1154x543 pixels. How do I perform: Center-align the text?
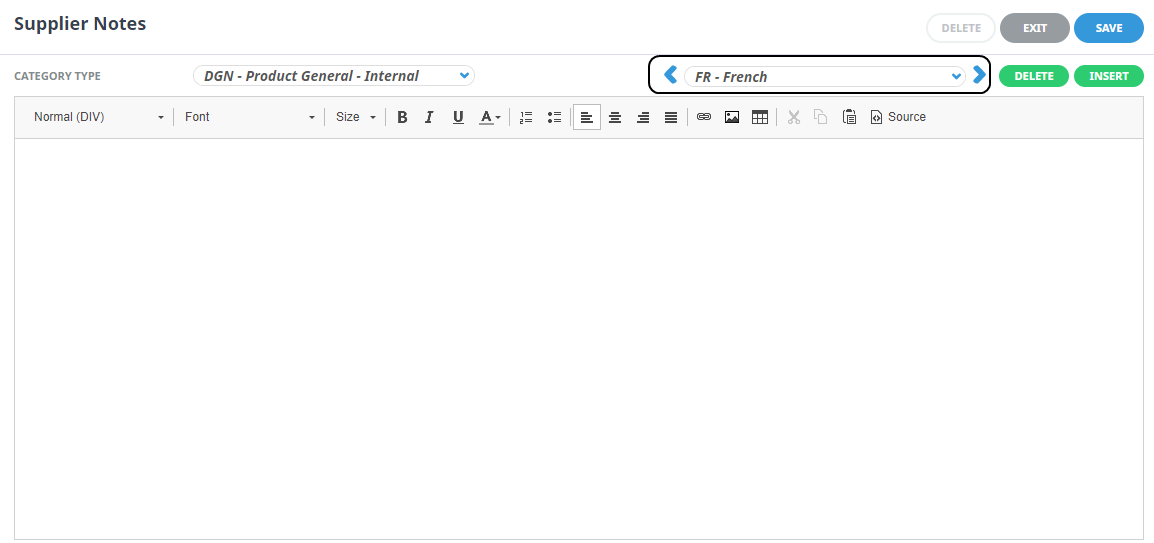(x=615, y=117)
